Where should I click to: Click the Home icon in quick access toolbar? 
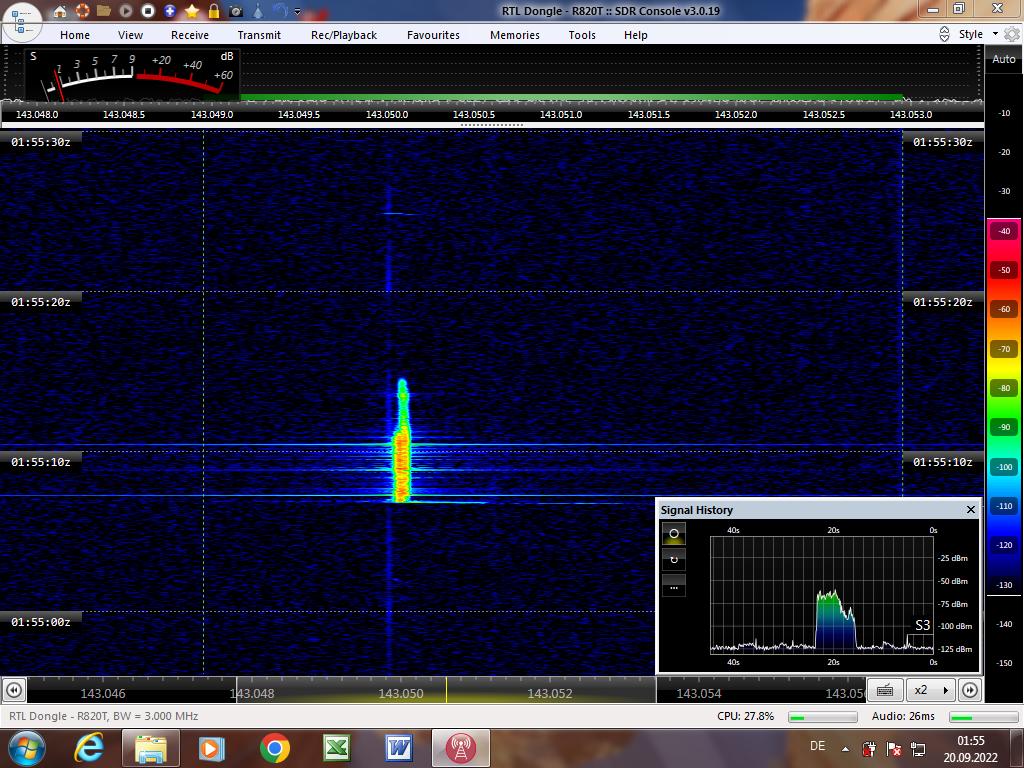coord(60,11)
